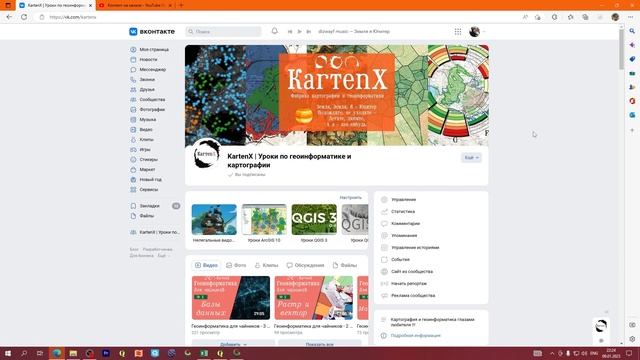
Task: Switch to the Обсуждения tab
Action: [305, 265]
